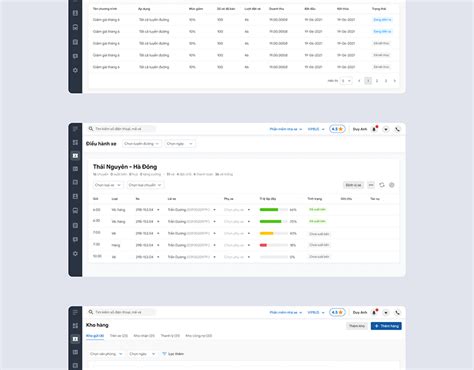Click the 4.5 star rating badge in Điều hành xe panel
Image resolution: width=474 pixels, height=370 pixels.
(x=337, y=129)
